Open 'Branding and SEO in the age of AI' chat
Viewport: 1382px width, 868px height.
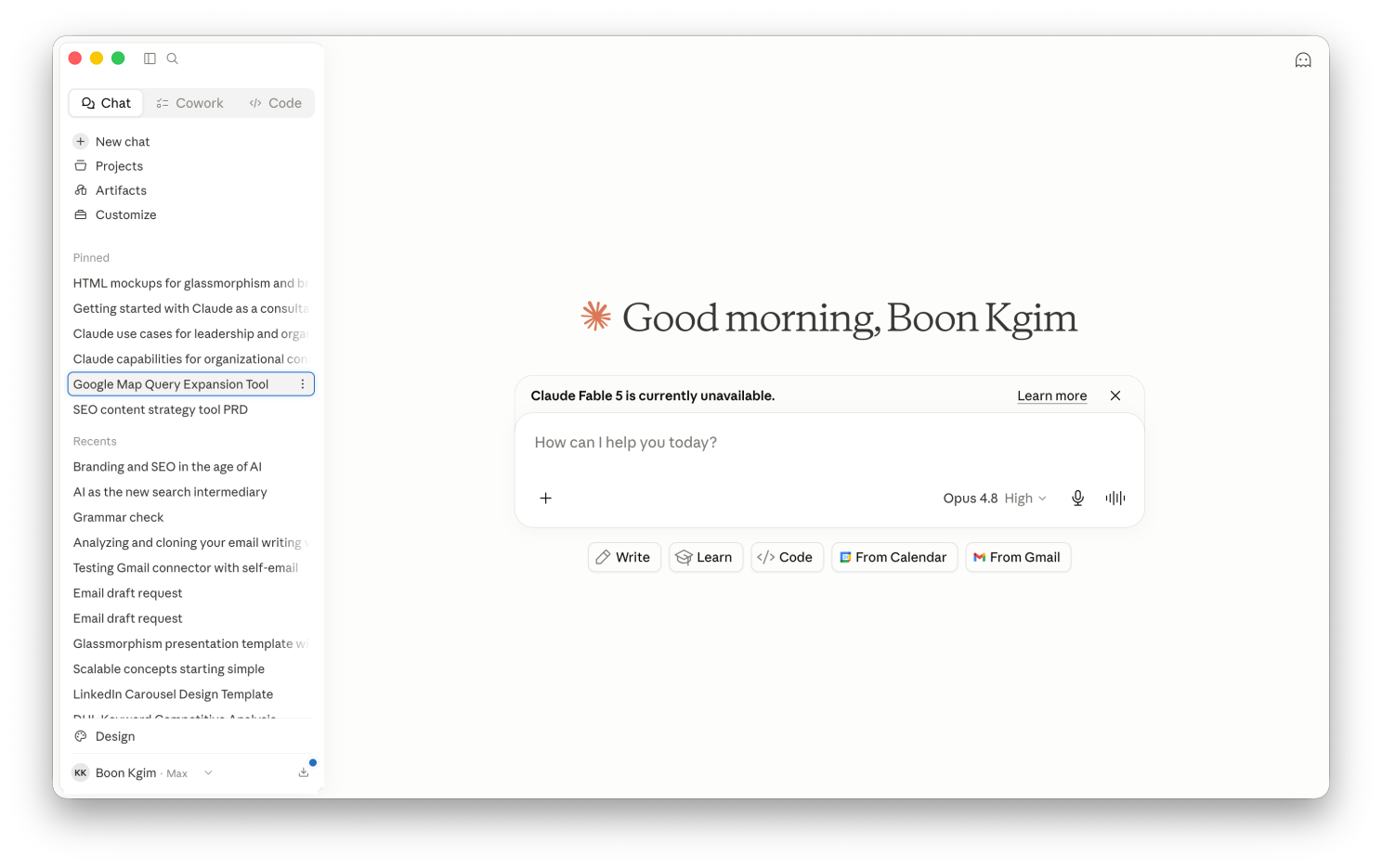pos(191,467)
